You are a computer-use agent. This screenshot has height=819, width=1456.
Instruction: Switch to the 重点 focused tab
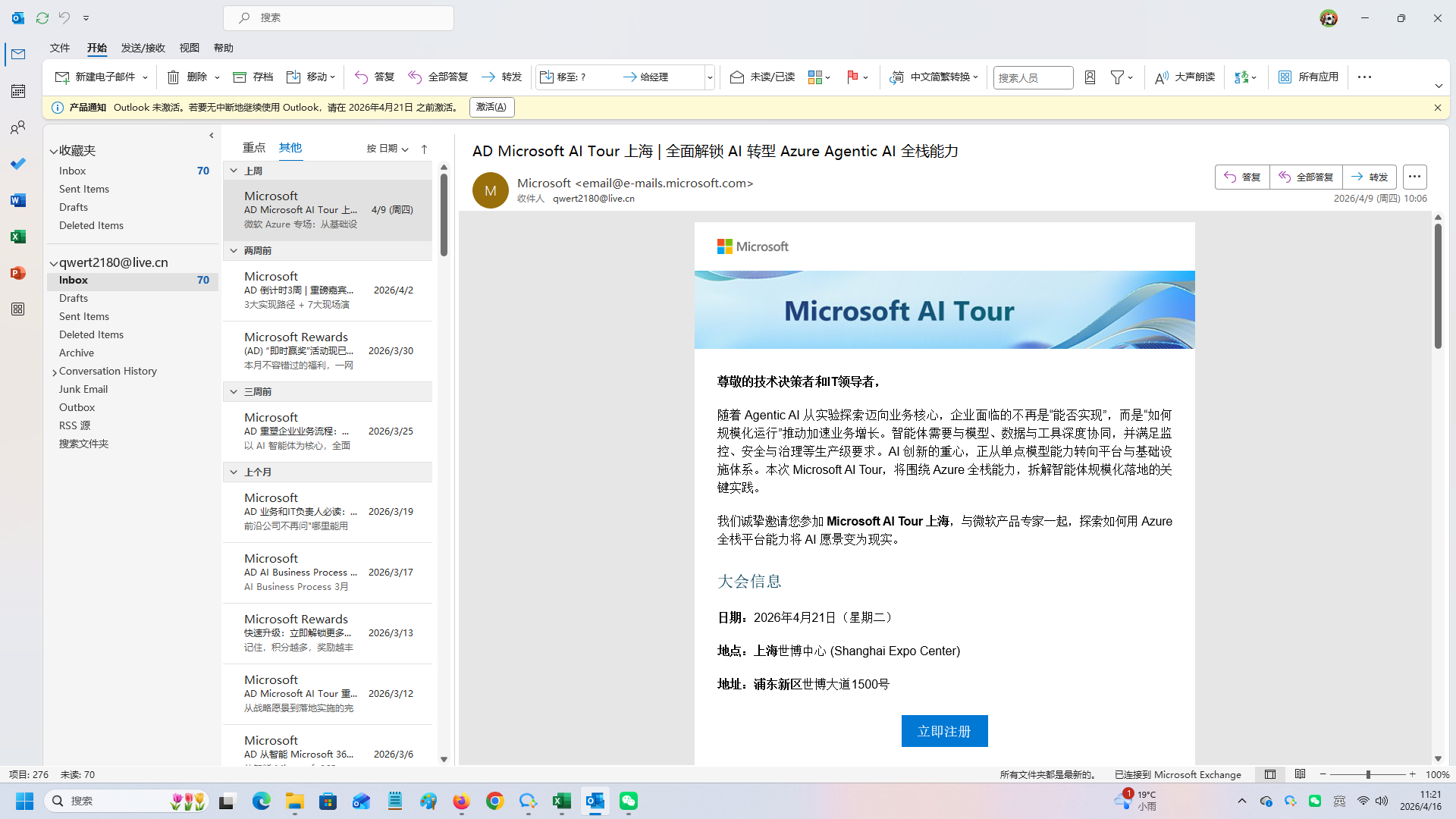[253, 147]
